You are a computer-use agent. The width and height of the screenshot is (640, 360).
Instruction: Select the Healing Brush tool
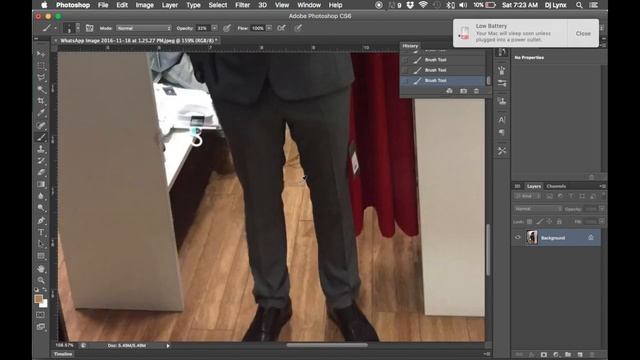coord(41,125)
